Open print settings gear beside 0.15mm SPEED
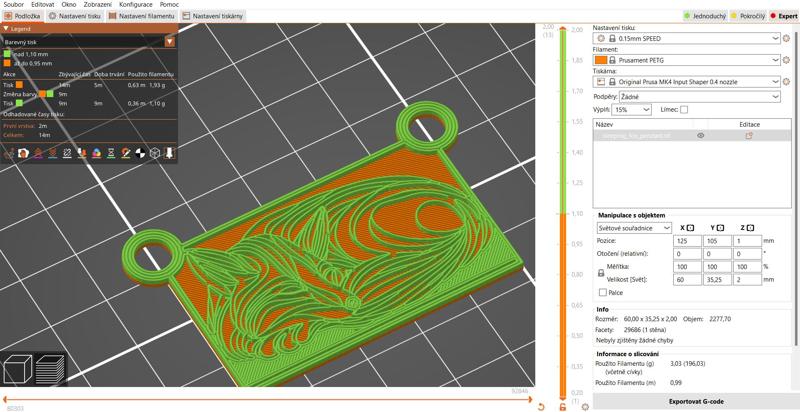This screenshot has height=412, width=800. (x=786, y=38)
